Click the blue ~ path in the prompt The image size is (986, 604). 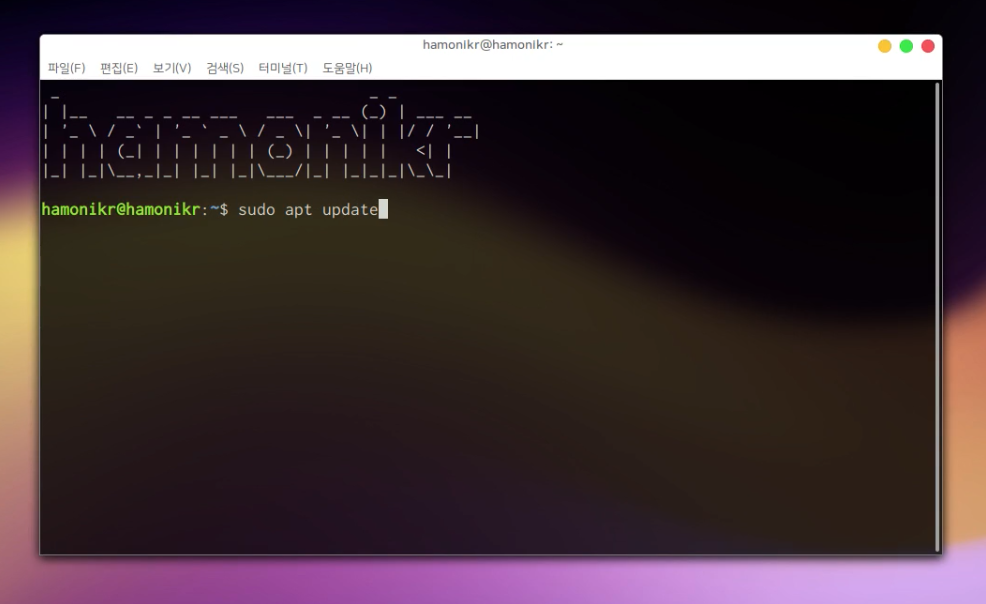coord(214,210)
